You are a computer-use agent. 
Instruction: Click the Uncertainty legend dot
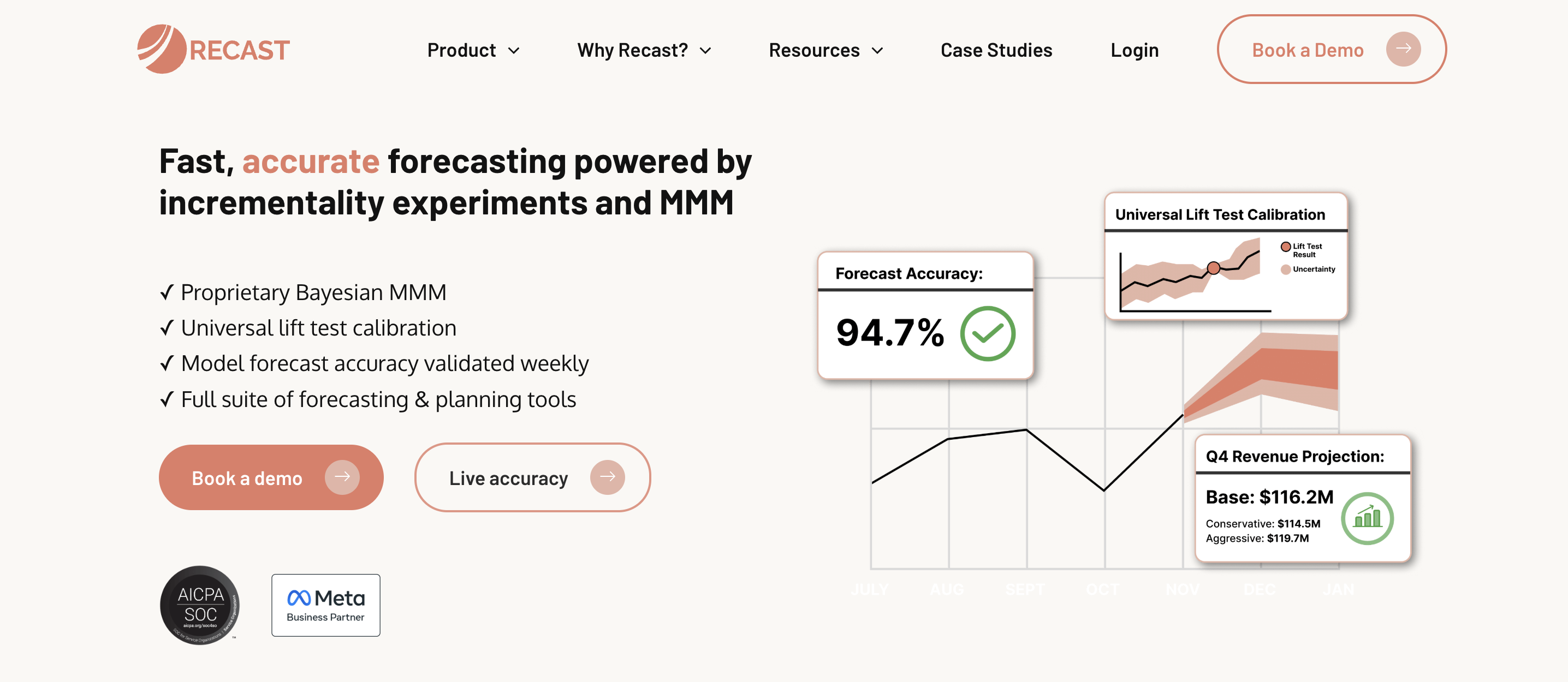point(1286,270)
